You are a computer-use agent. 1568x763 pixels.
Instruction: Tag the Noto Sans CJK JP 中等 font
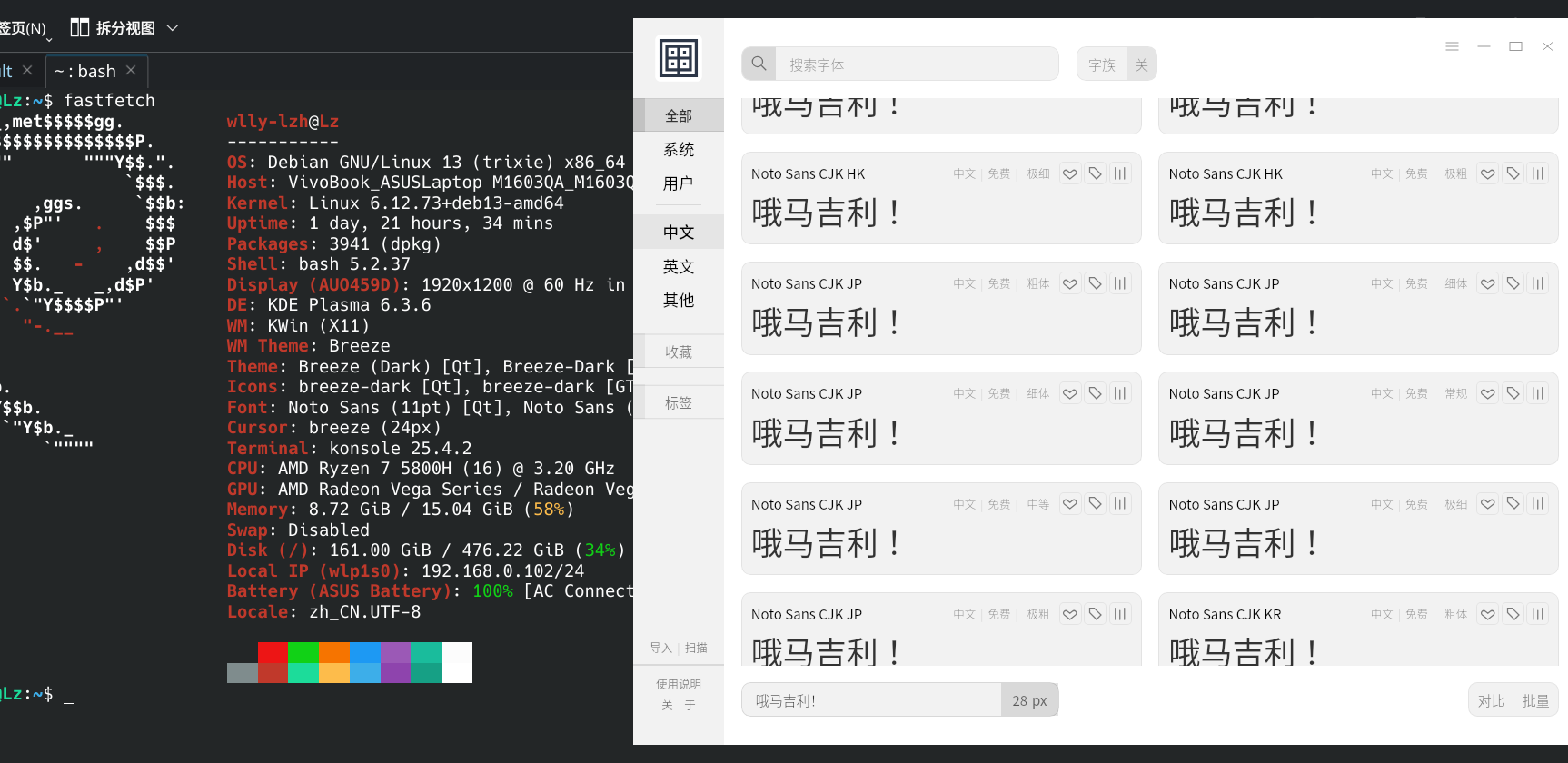coord(1096,503)
